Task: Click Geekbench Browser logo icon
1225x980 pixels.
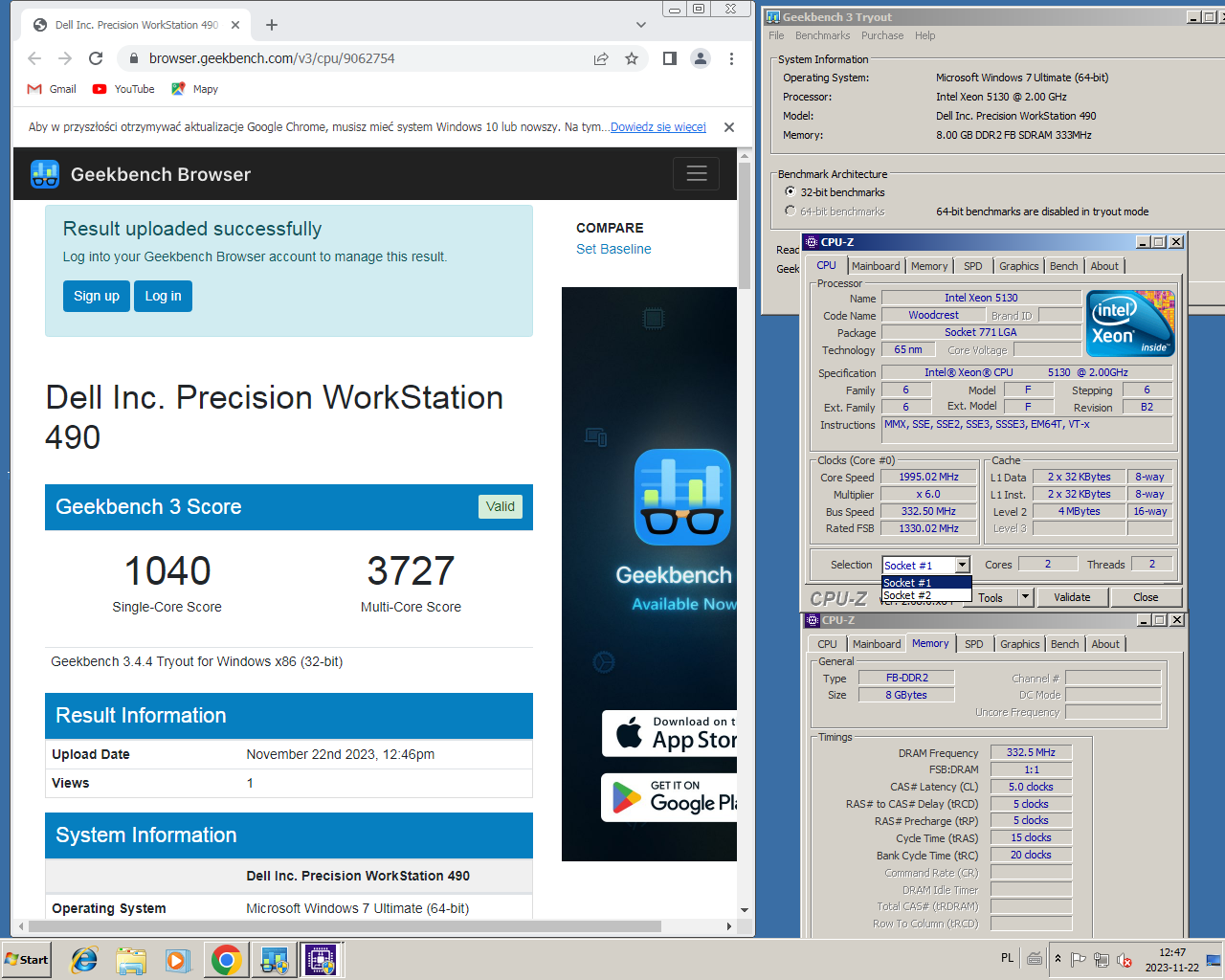Action: point(45,174)
